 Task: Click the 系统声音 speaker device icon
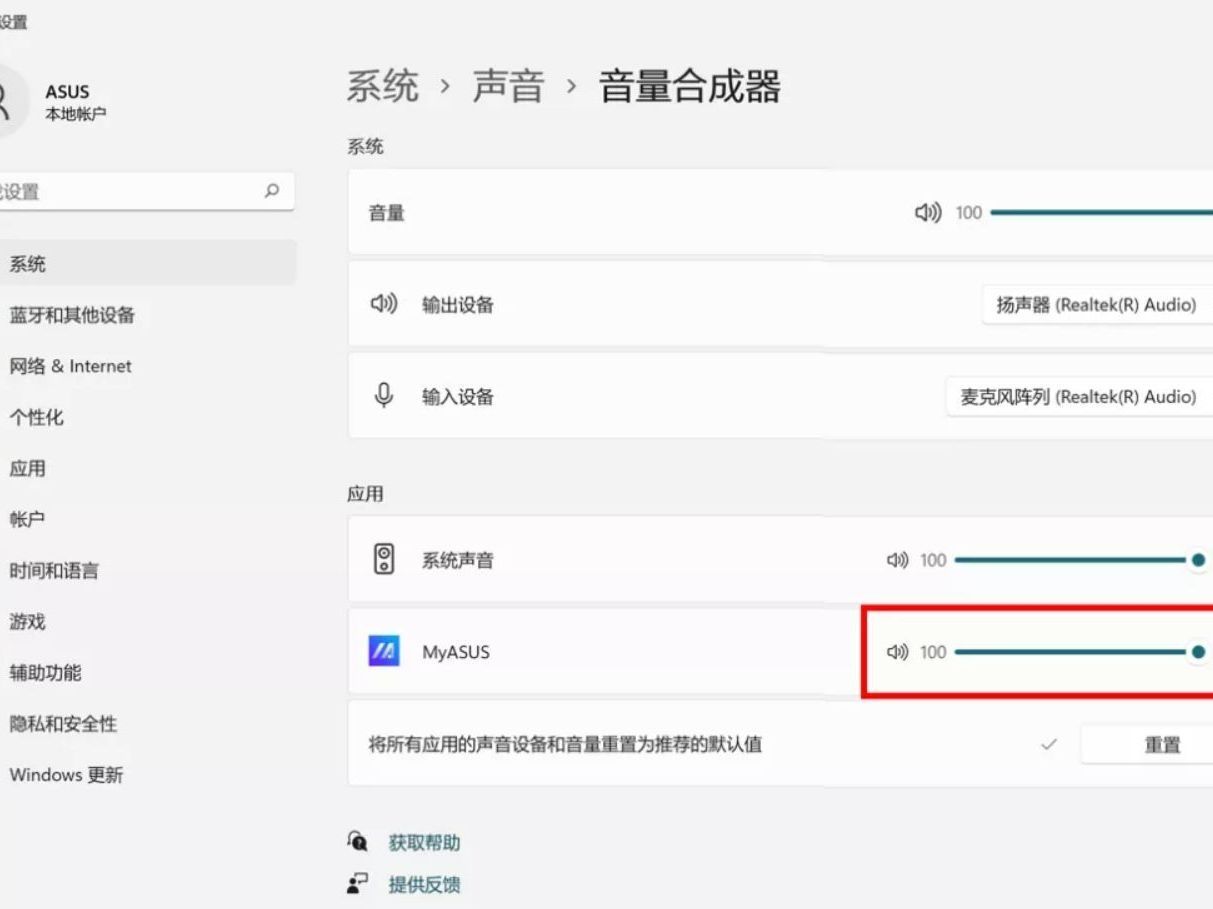pos(384,560)
